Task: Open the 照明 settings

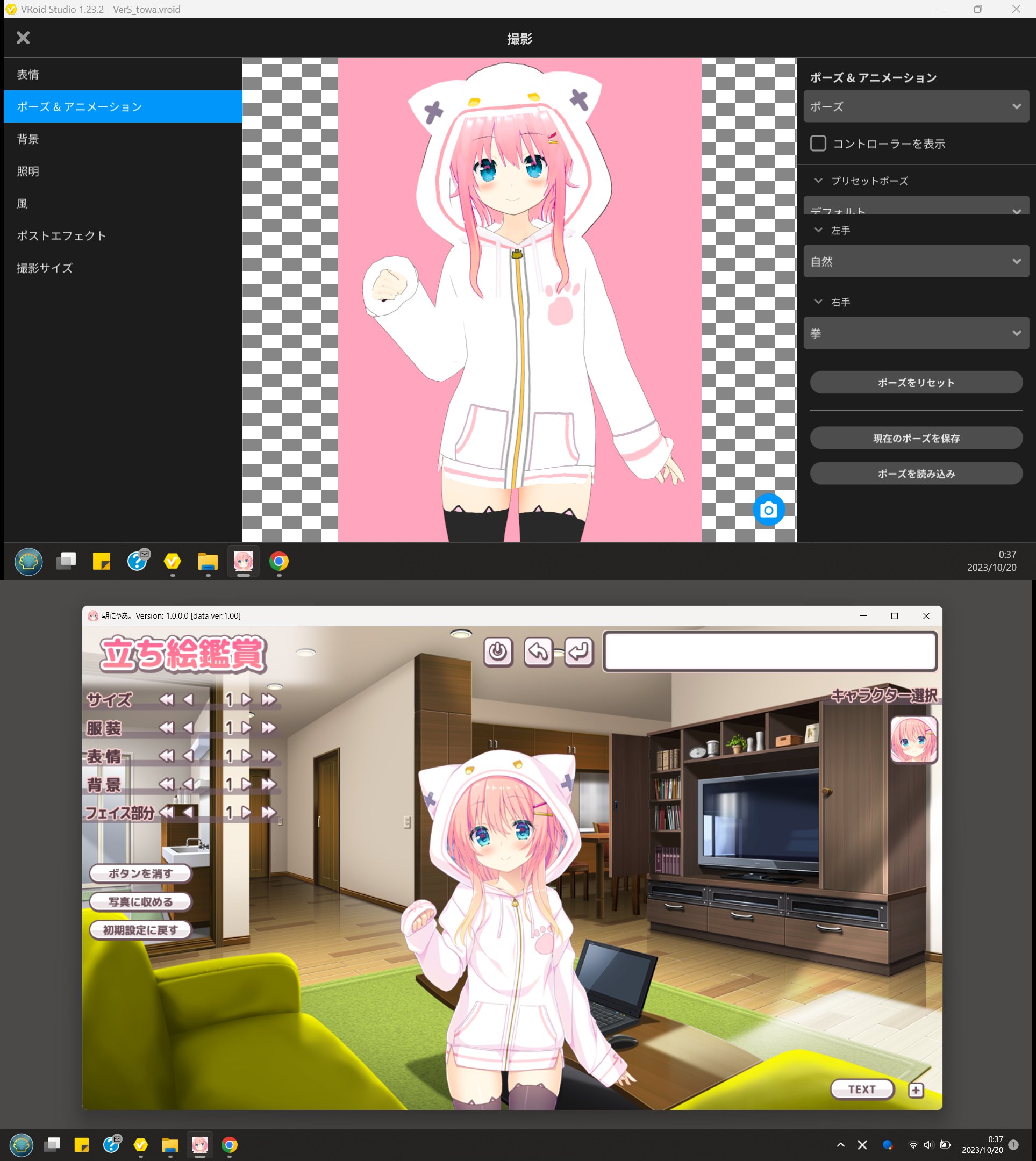Action: point(123,171)
